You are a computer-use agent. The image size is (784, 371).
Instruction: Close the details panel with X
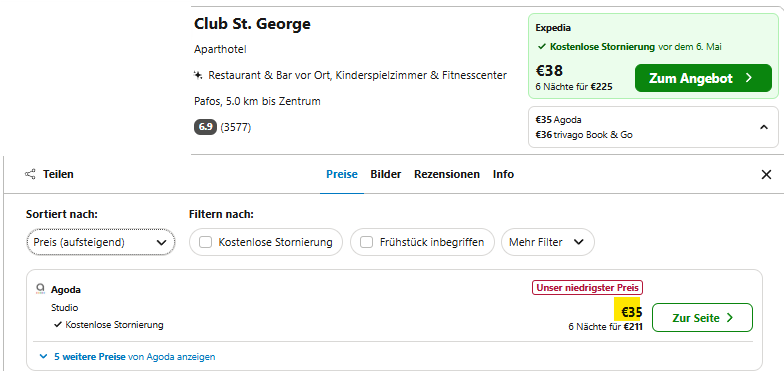tap(766, 174)
